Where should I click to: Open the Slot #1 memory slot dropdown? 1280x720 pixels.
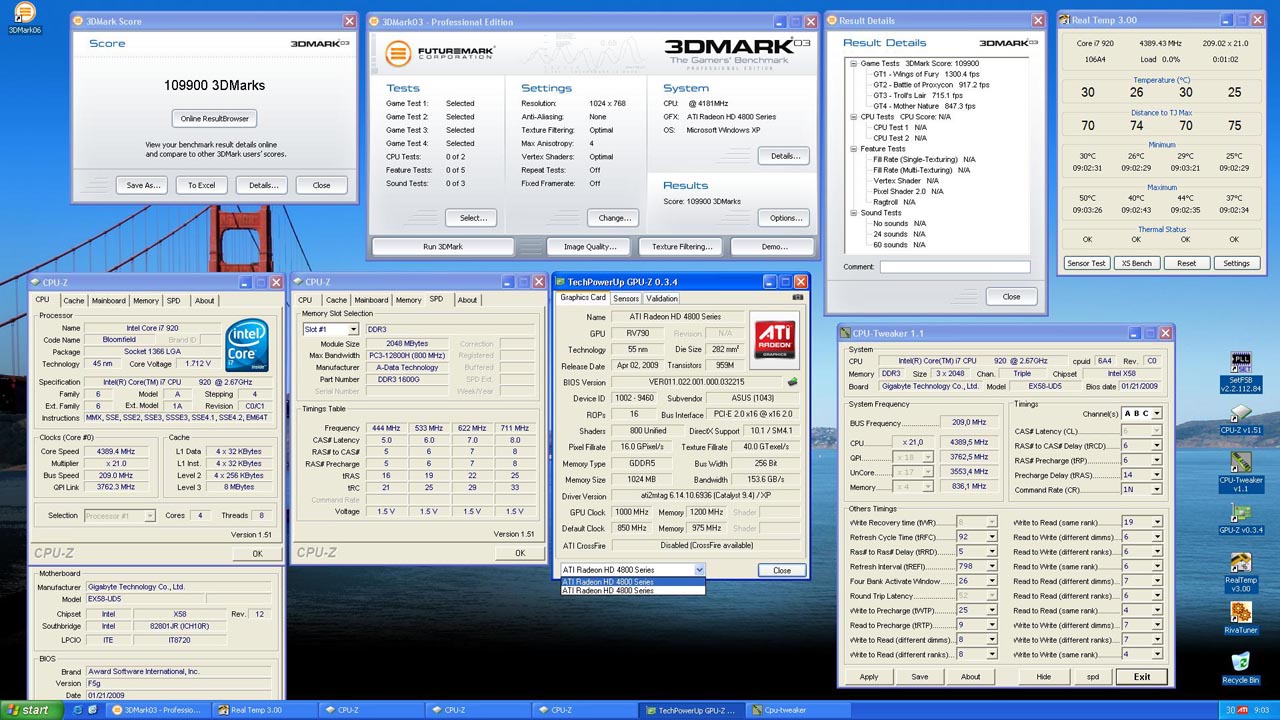(353, 329)
